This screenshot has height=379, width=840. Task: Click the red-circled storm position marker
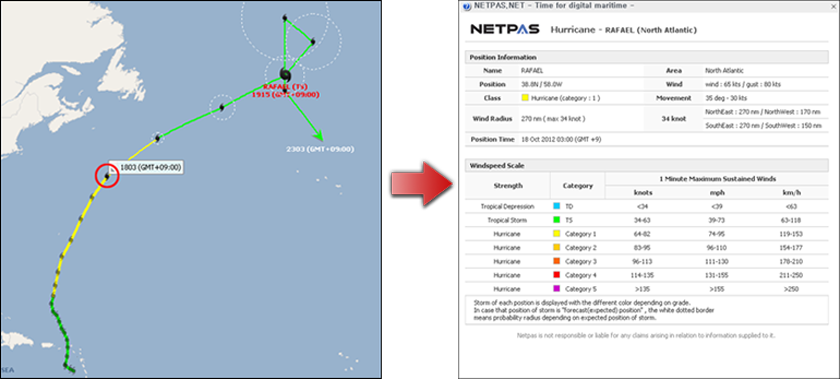107,176
